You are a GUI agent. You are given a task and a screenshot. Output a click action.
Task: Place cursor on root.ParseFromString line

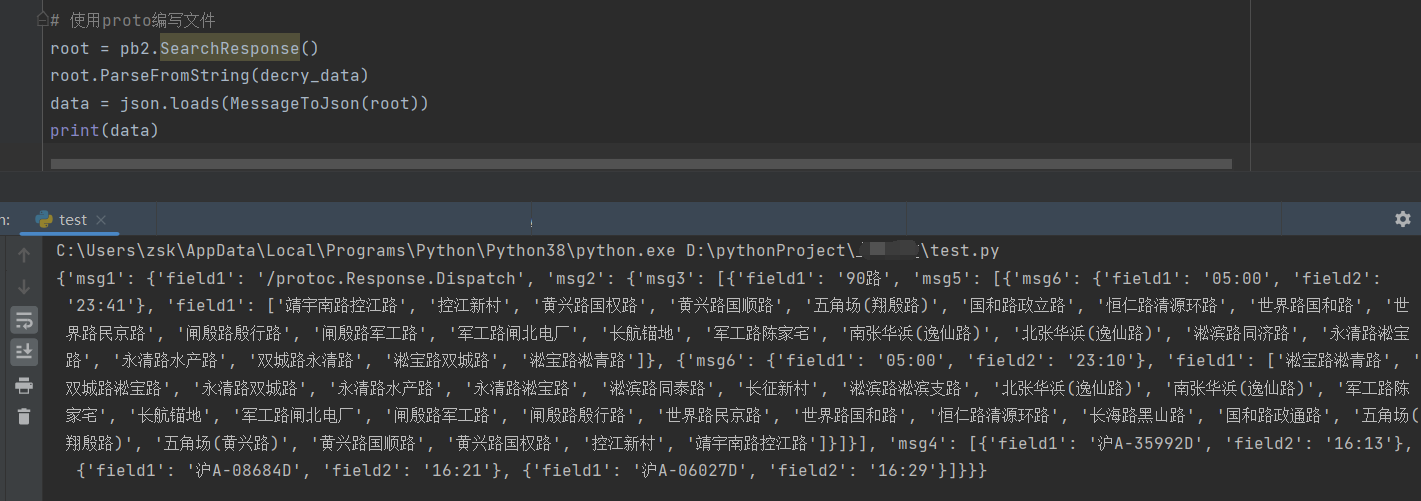click(209, 75)
